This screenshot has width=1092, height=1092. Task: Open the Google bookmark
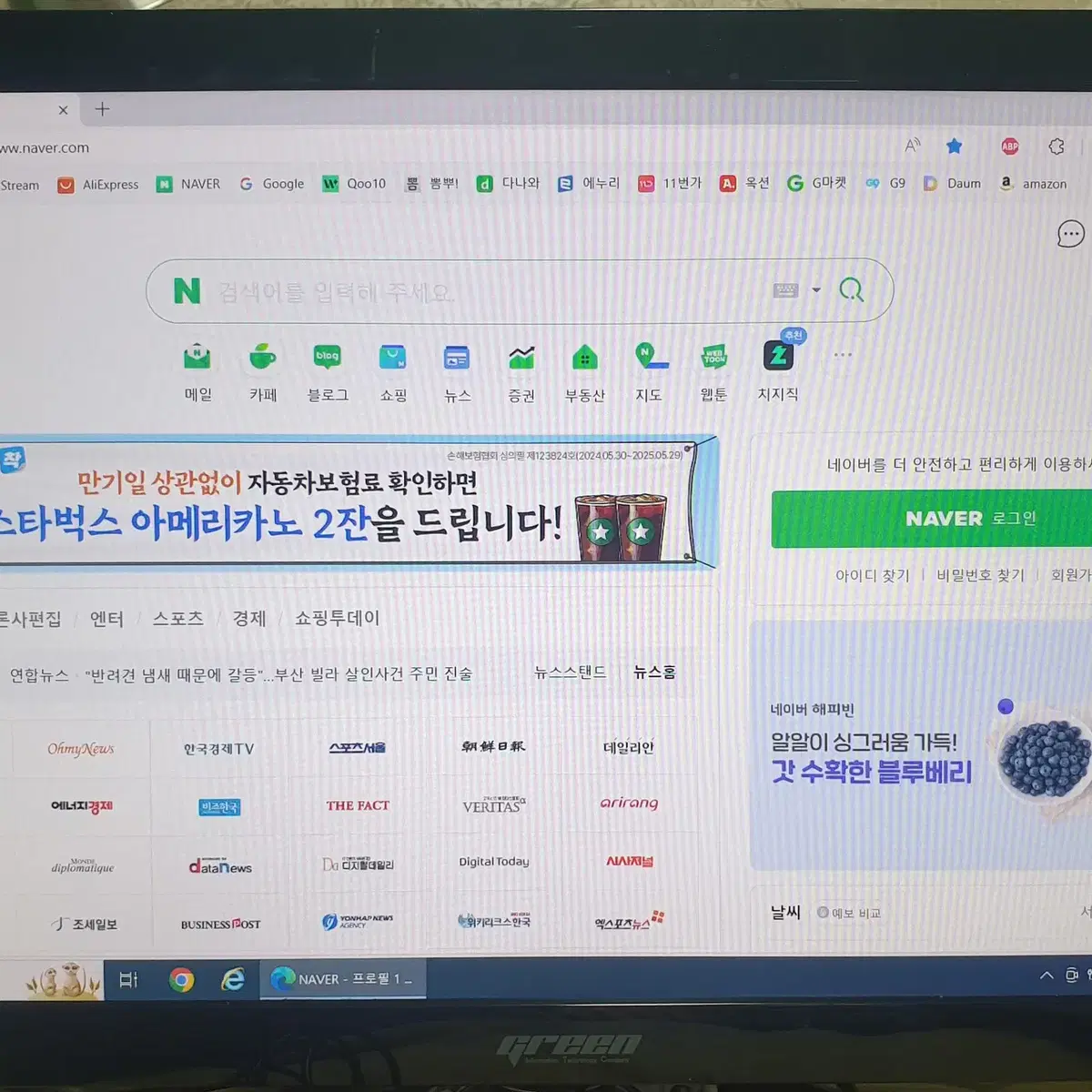tap(271, 184)
